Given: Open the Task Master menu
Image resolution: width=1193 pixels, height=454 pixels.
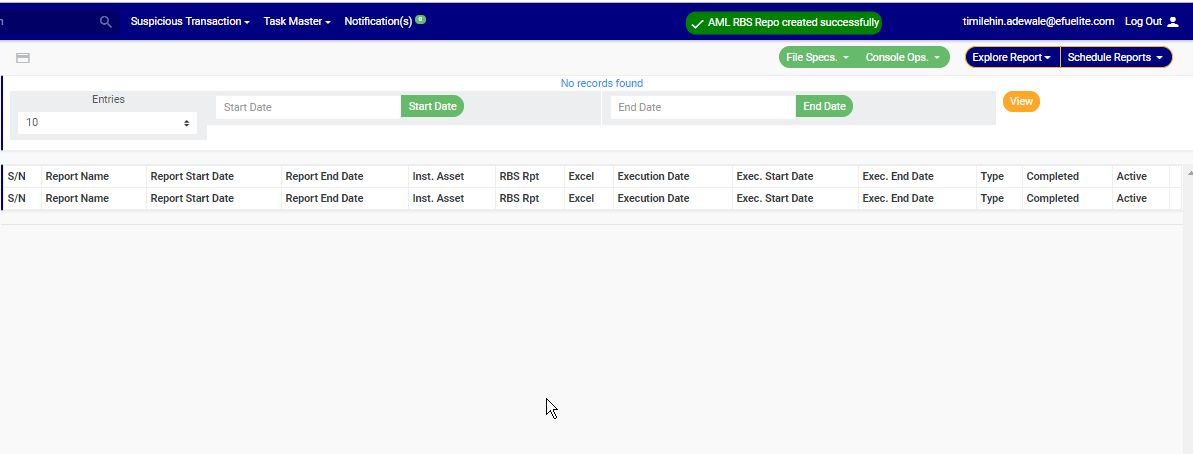Looking at the screenshot, I should (x=297, y=22).
